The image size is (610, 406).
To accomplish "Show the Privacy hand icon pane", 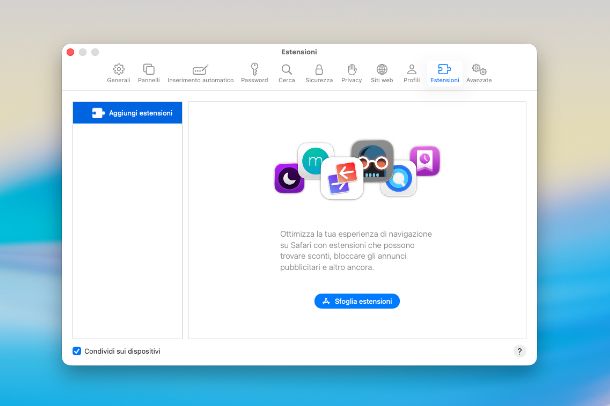I will tap(351, 72).
